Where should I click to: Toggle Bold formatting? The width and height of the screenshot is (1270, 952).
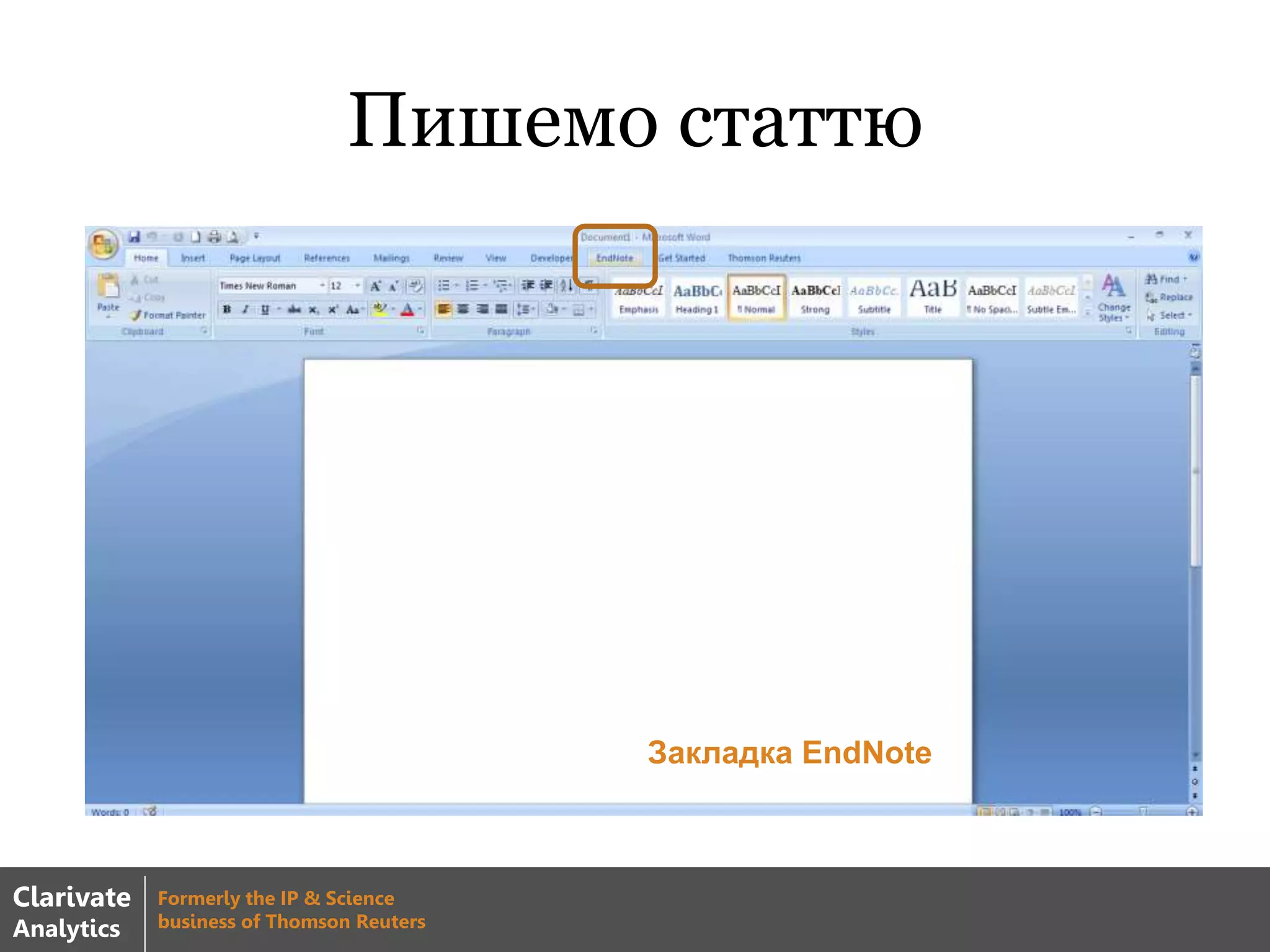tap(227, 309)
